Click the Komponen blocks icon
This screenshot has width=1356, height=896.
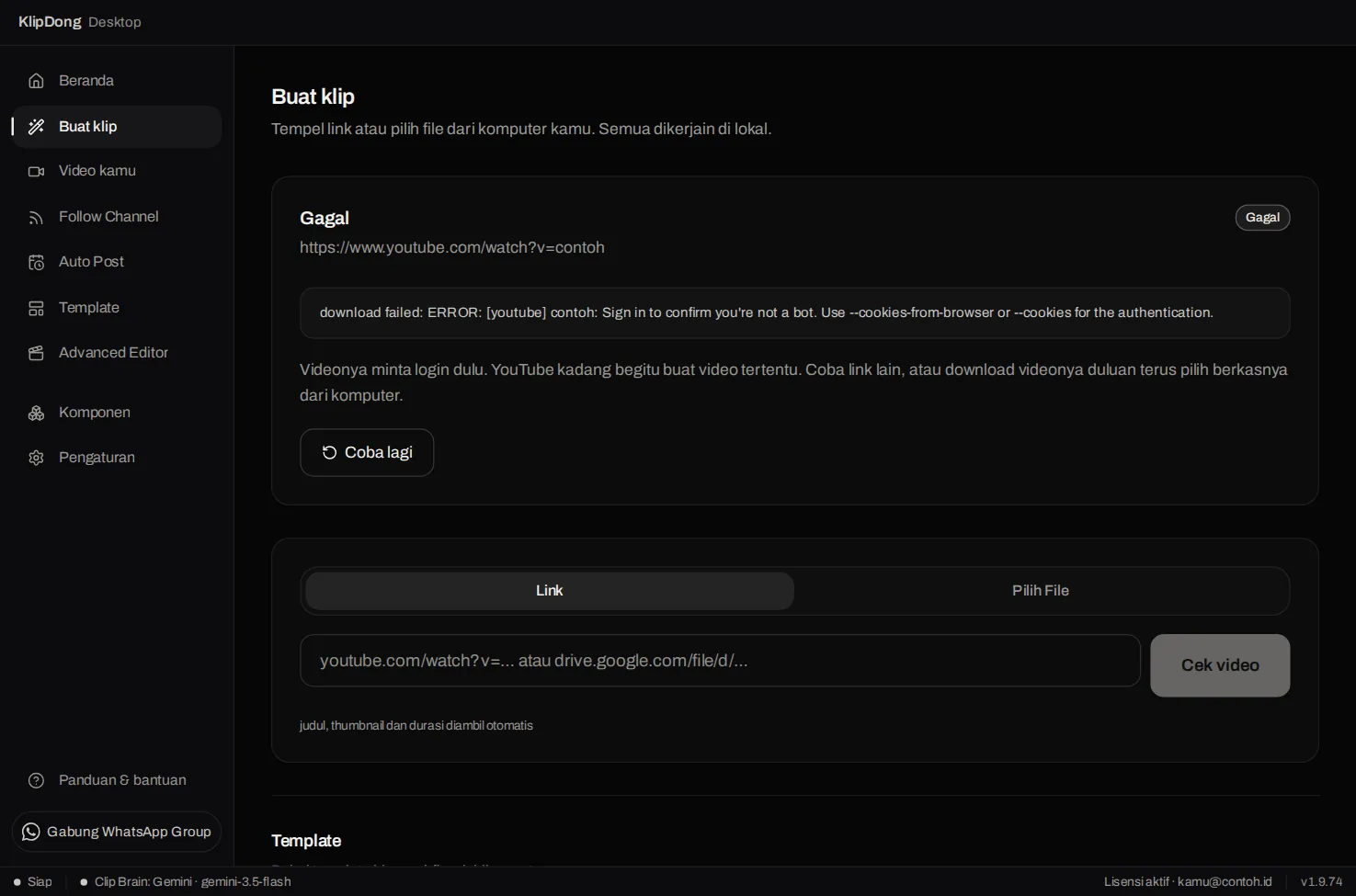click(x=36, y=413)
